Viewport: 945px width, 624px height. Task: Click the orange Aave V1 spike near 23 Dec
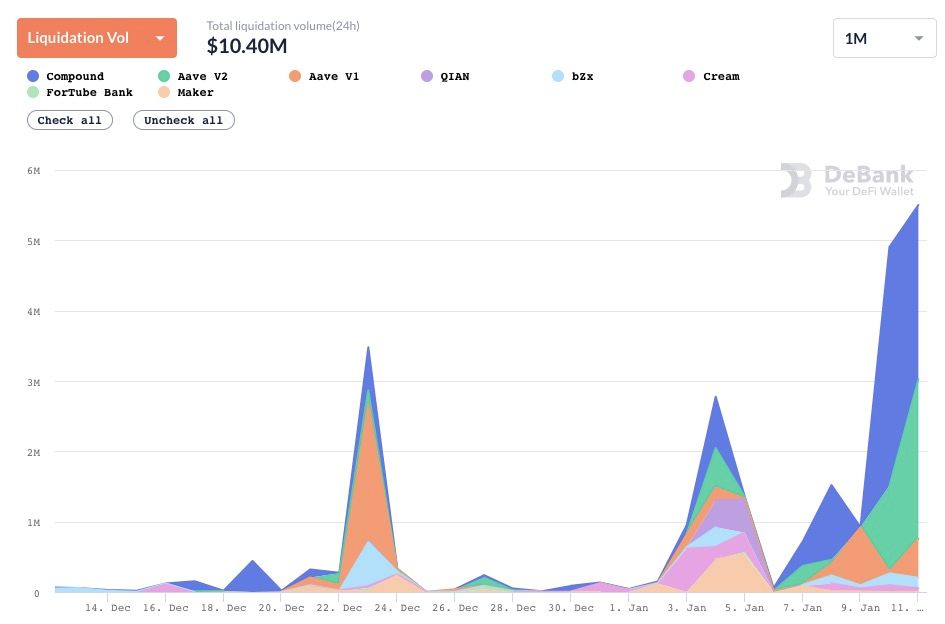[368, 494]
